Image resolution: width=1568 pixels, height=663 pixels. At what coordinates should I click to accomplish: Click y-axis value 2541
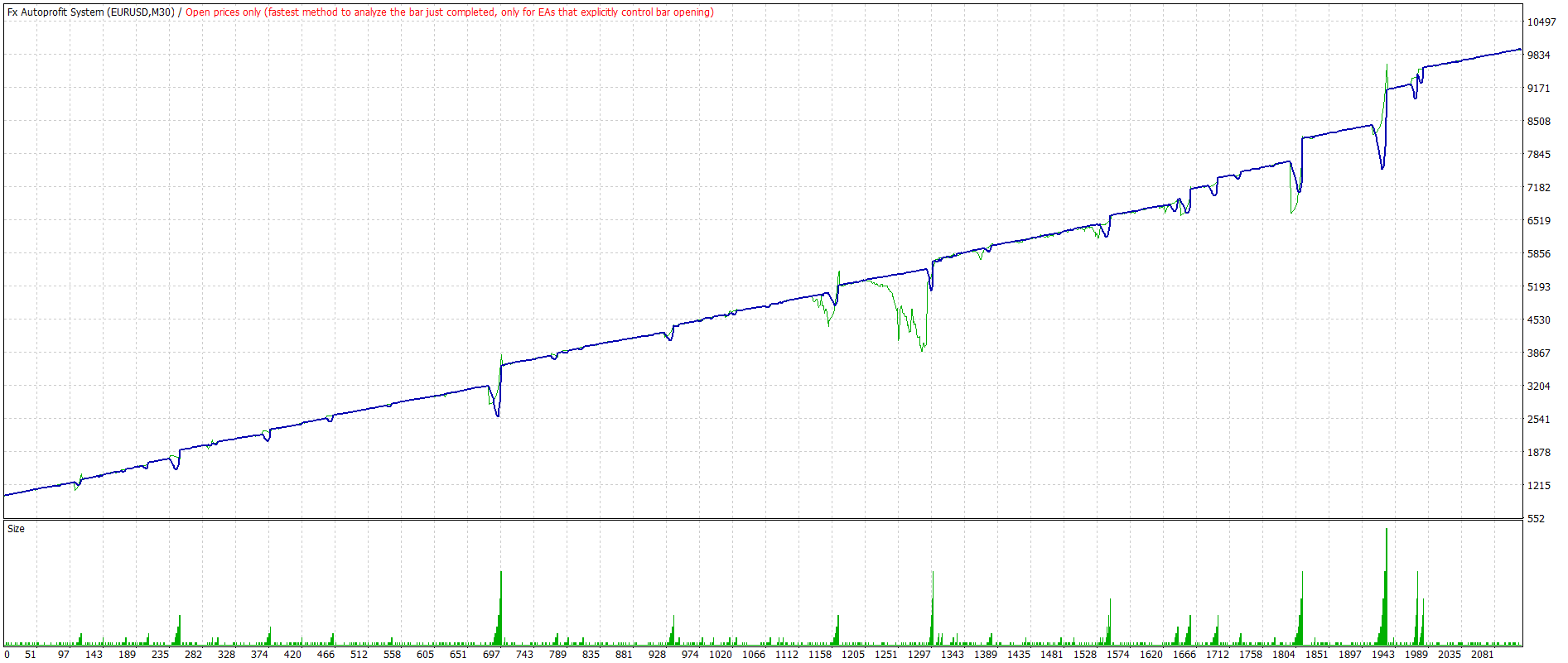click(x=1539, y=420)
